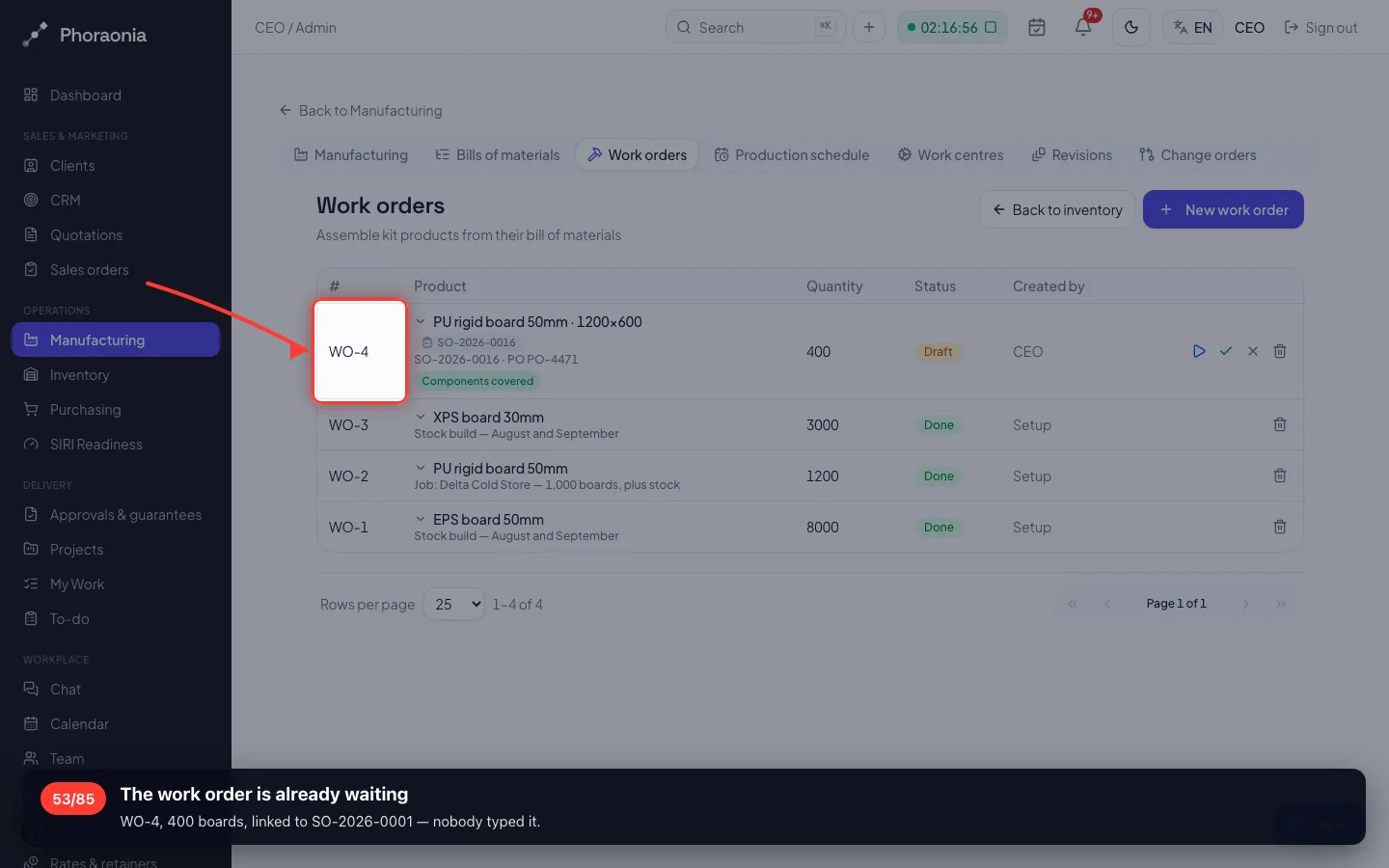Expand the PU rigid board 50mm · 1200×600 row
1389x868 pixels.
pos(421,321)
